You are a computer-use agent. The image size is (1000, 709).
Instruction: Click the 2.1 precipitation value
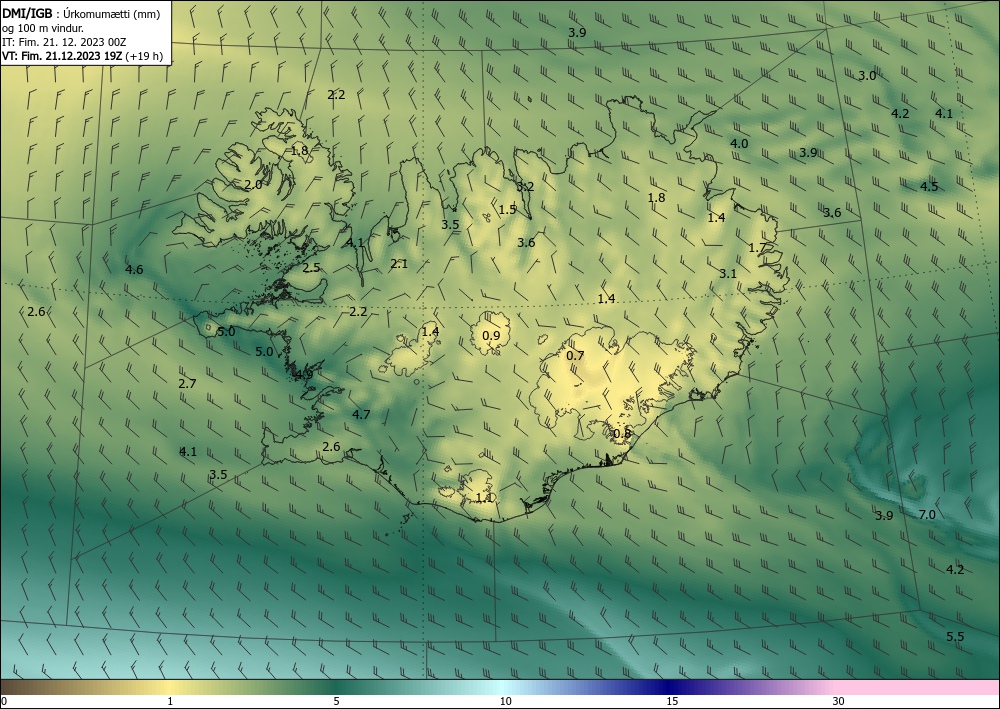click(x=399, y=263)
